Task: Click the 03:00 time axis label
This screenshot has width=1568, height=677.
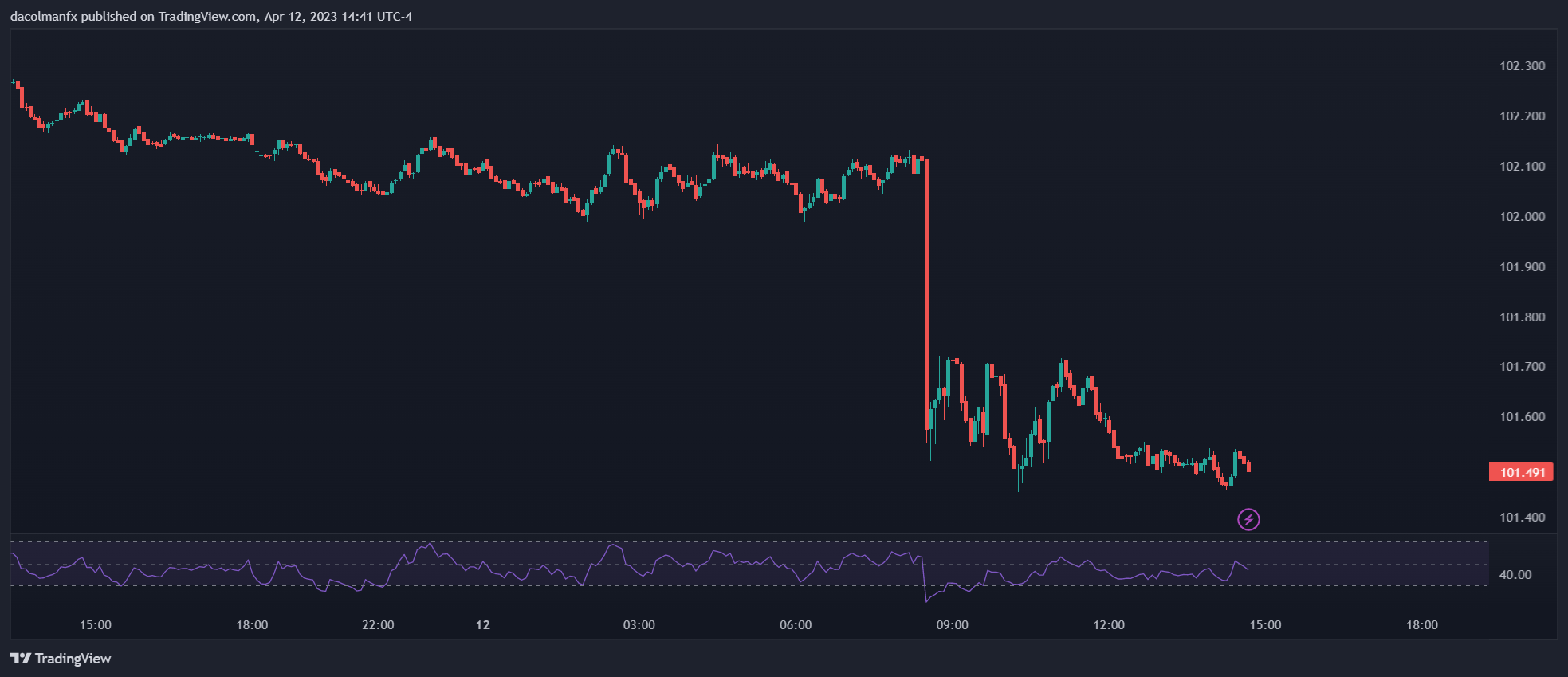Action: click(639, 625)
